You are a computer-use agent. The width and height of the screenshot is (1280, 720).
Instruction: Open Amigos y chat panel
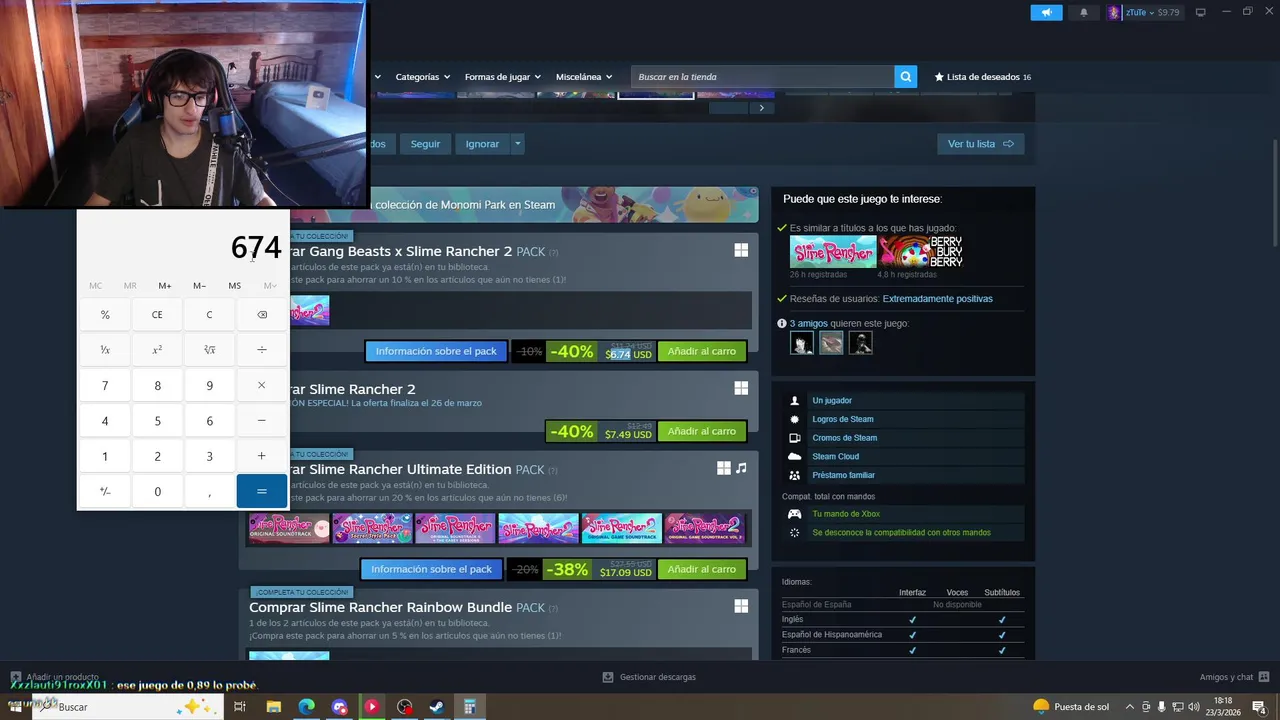click(x=1234, y=677)
